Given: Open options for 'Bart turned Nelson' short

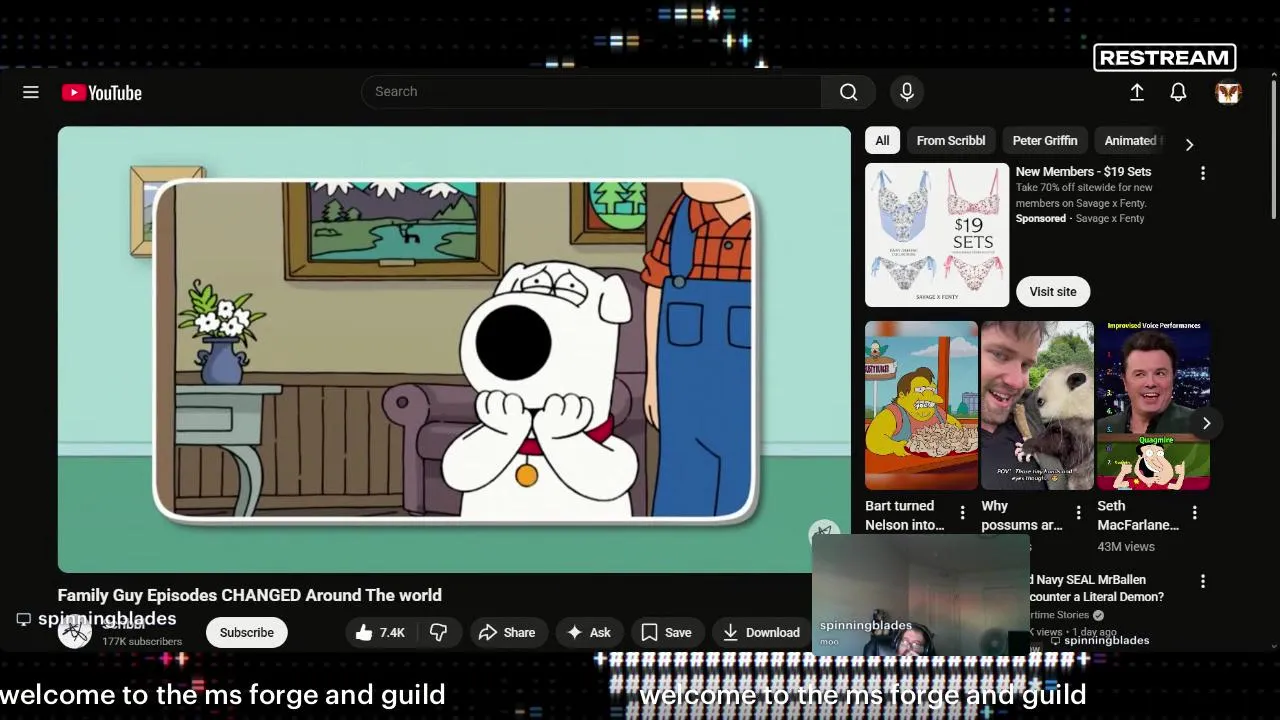Looking at the screenshot, I should pos(963,513).
